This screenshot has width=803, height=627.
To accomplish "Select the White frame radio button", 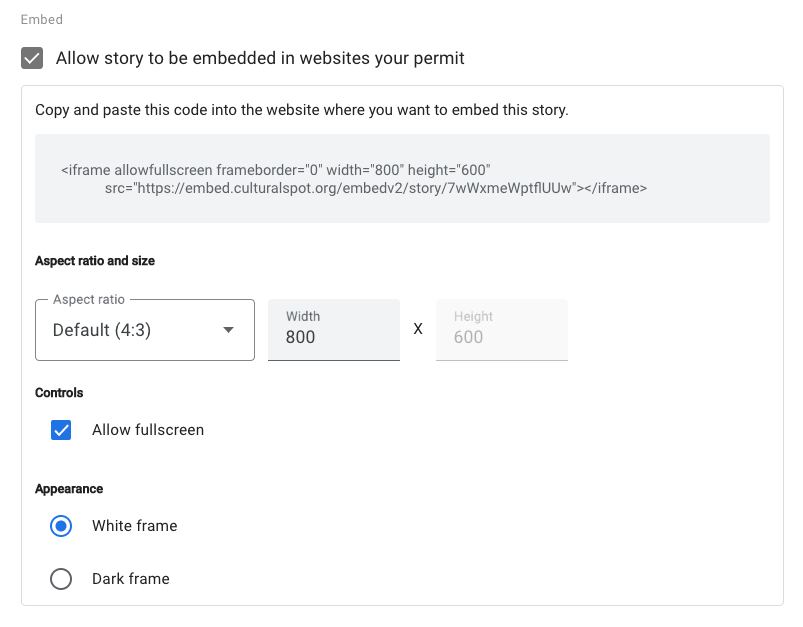I will (x=61, y=526).
